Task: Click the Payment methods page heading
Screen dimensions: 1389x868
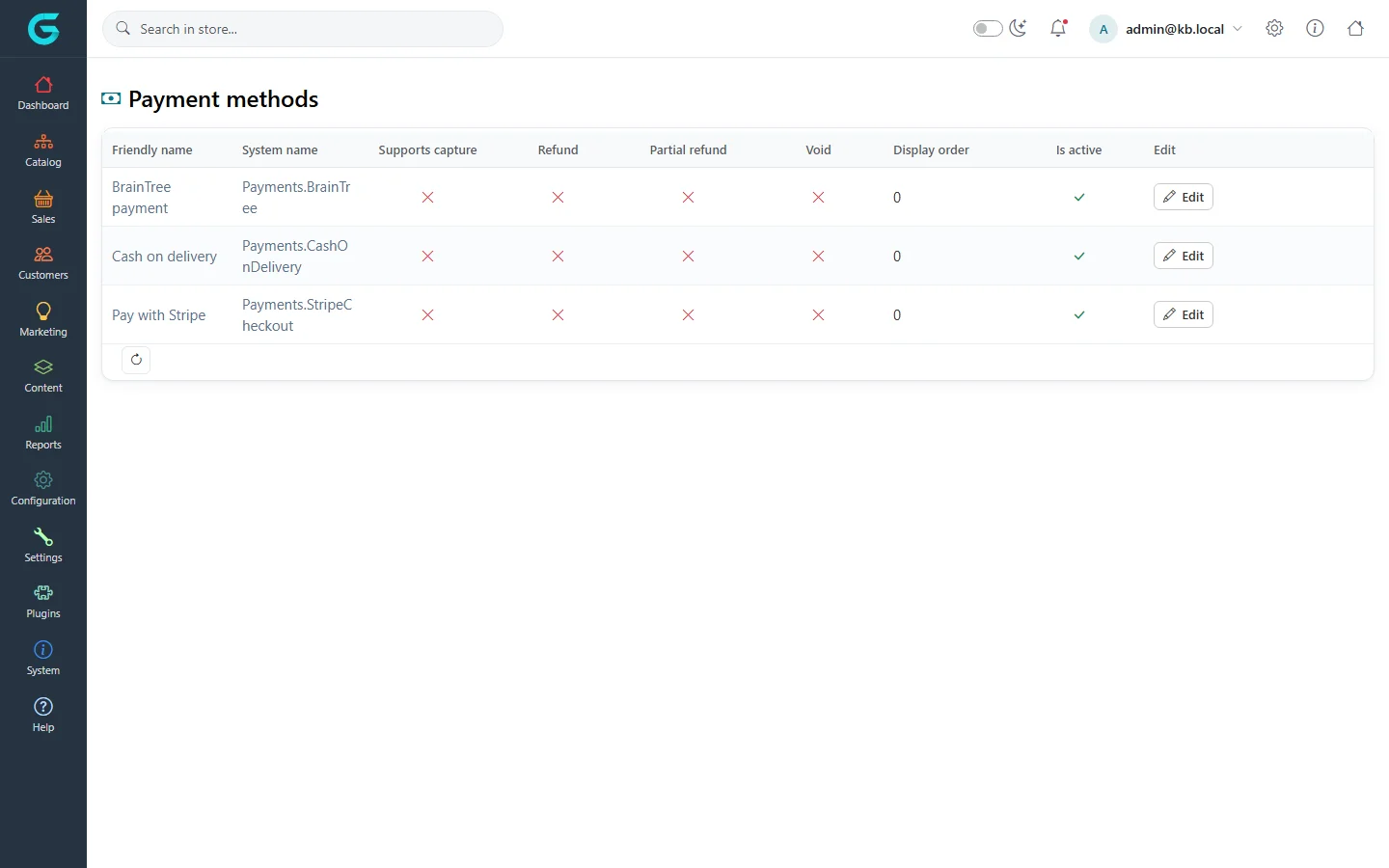Action: pyautogui.click(x=223, y=99)
